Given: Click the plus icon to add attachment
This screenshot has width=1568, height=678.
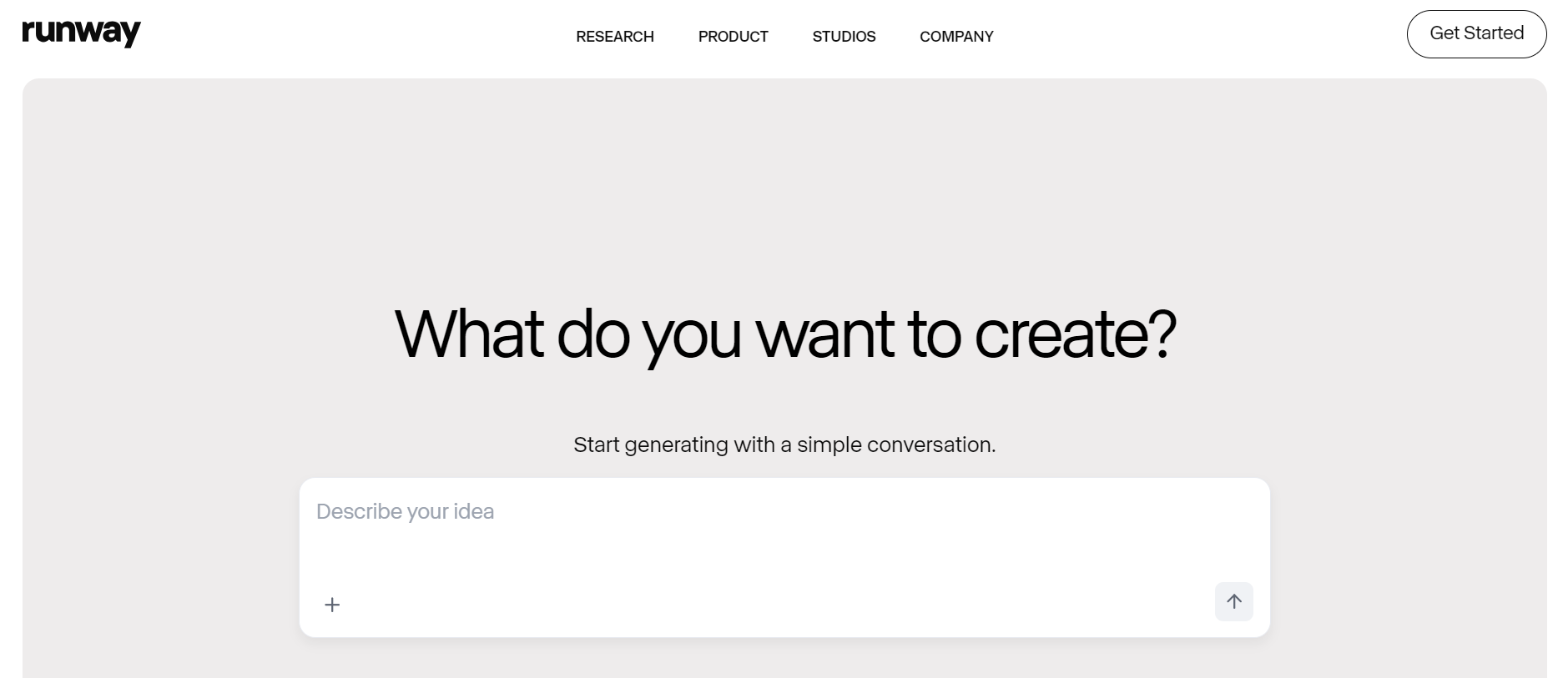Looking at the screenshot, I should tap(332, 605).
